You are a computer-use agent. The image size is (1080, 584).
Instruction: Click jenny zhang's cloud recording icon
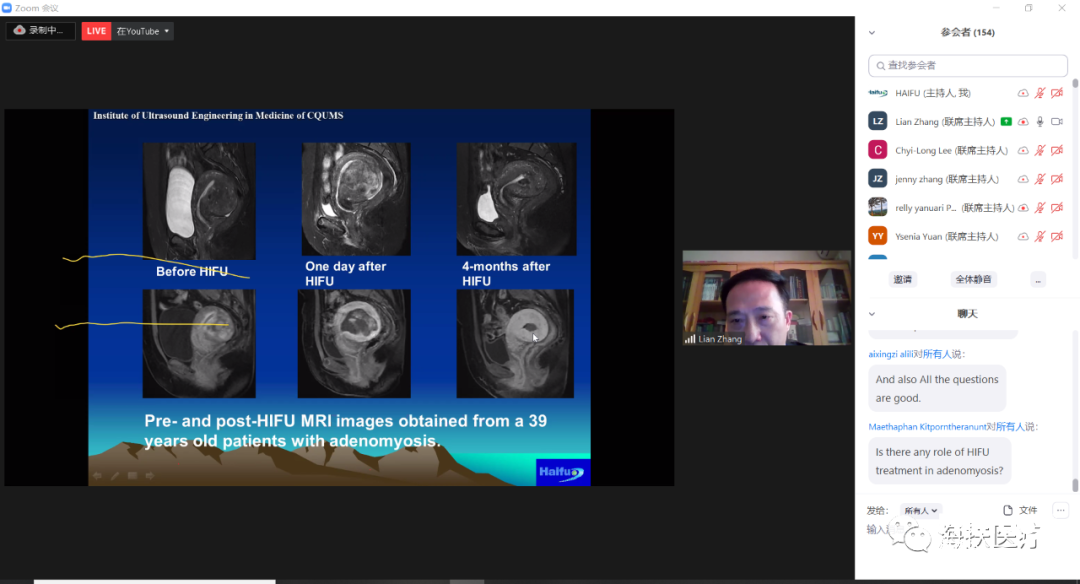[x=1023, y=179]
